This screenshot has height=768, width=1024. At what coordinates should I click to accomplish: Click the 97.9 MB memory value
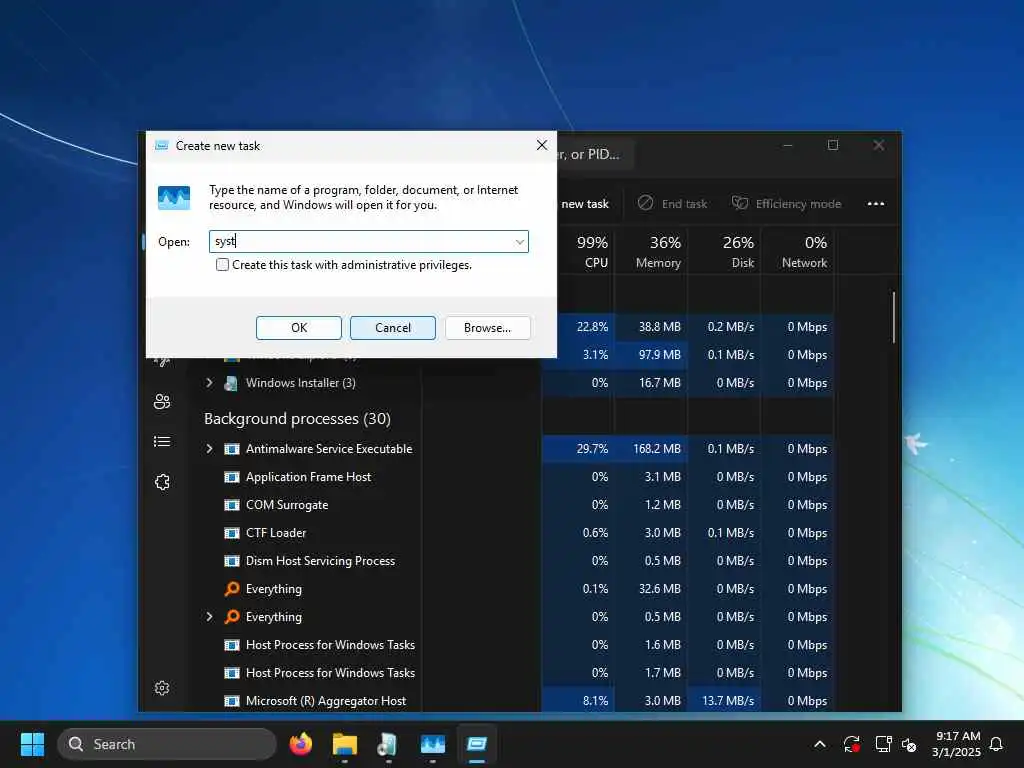(x=660, y=355)
